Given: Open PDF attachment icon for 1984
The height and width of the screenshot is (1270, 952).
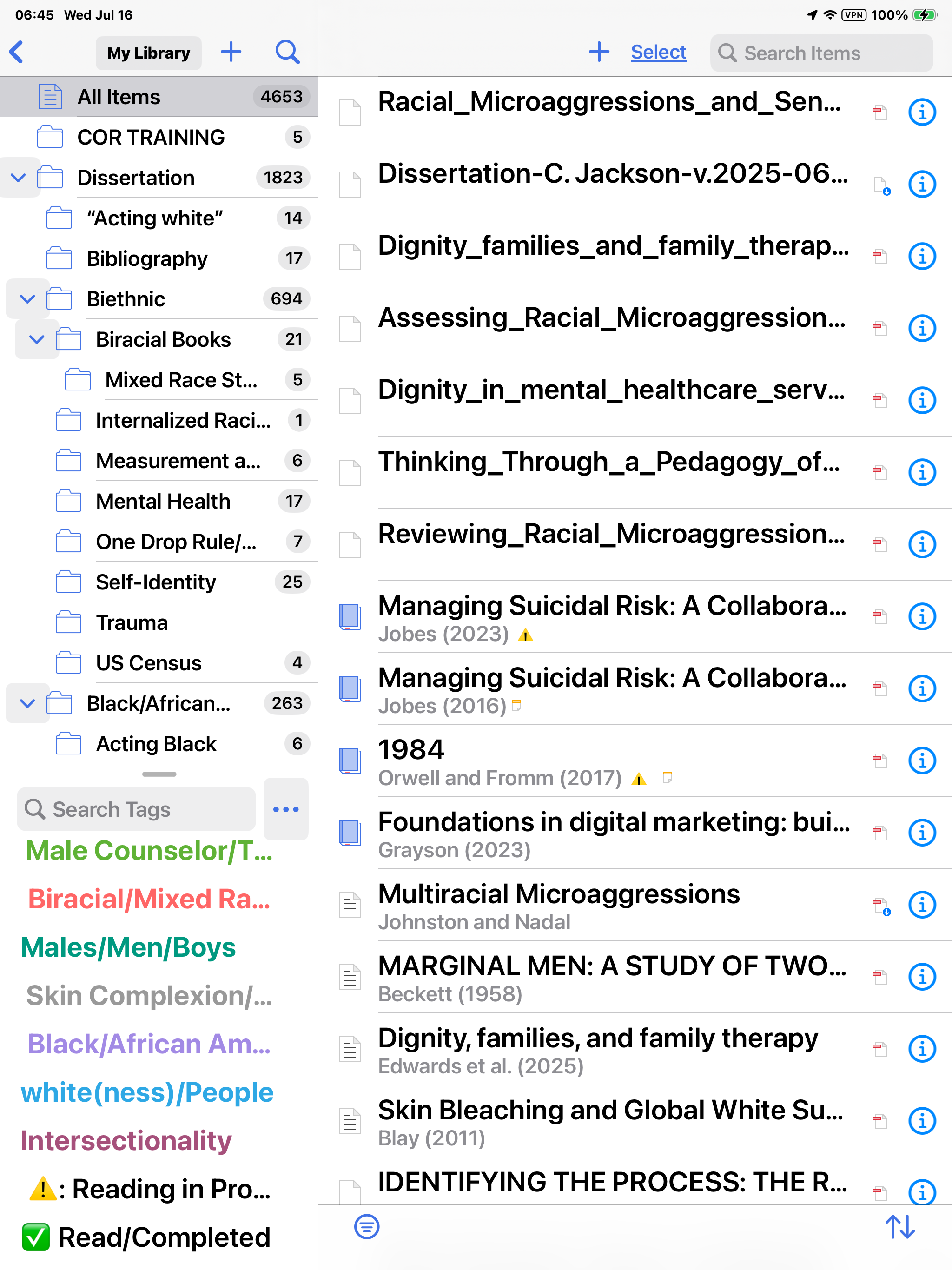Looking at the screenshot, I should pyautogui.click(x=879, y=761).
